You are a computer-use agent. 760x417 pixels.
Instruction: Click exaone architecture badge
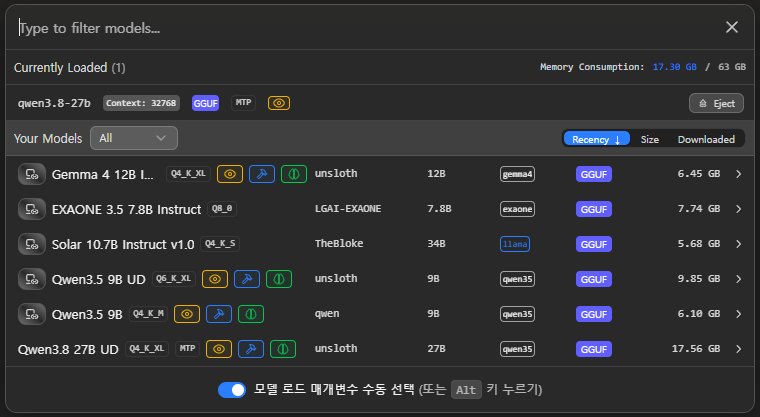coord(517,209)
